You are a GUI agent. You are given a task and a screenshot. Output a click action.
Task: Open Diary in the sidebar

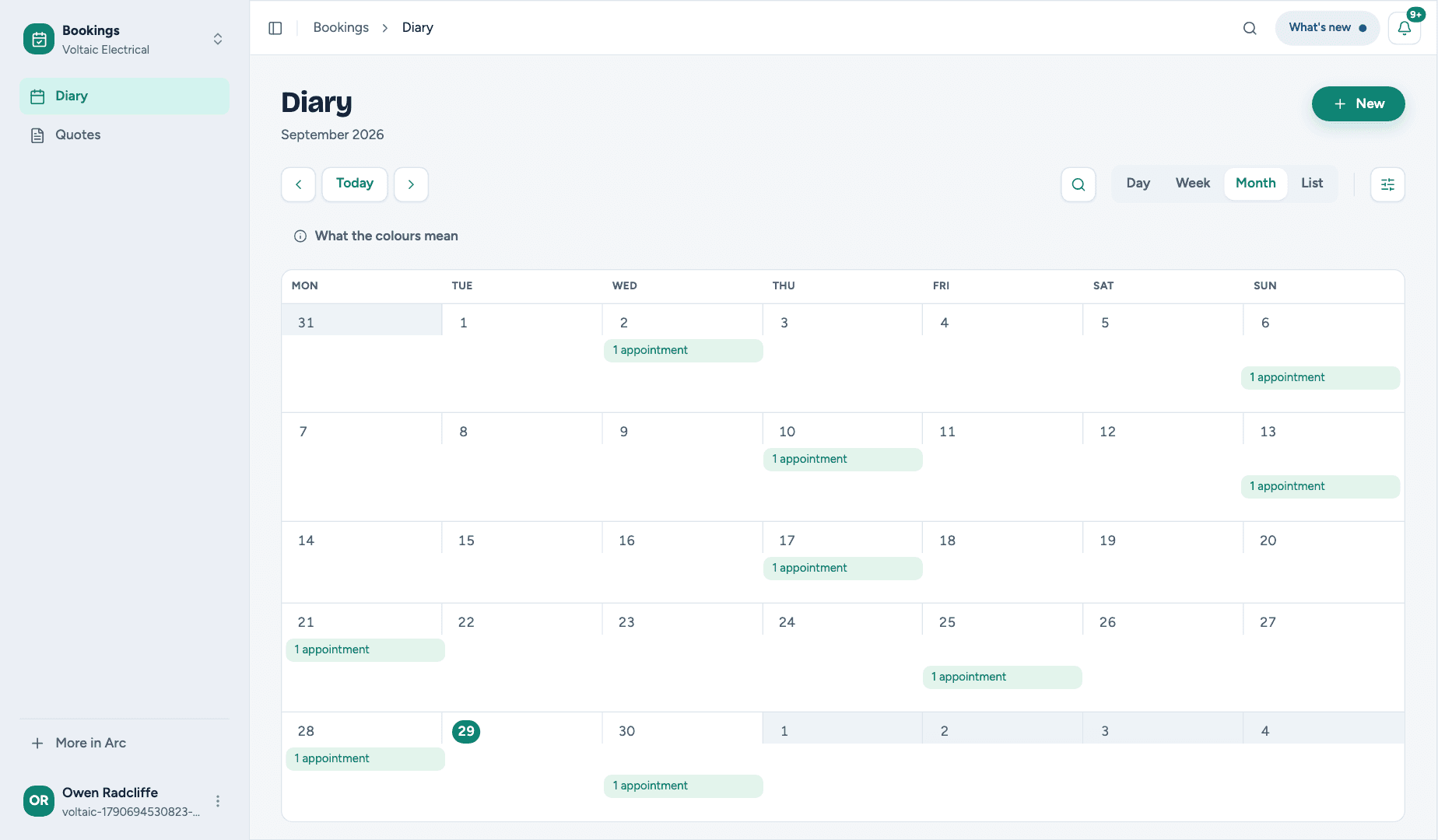tap(125, 96)
